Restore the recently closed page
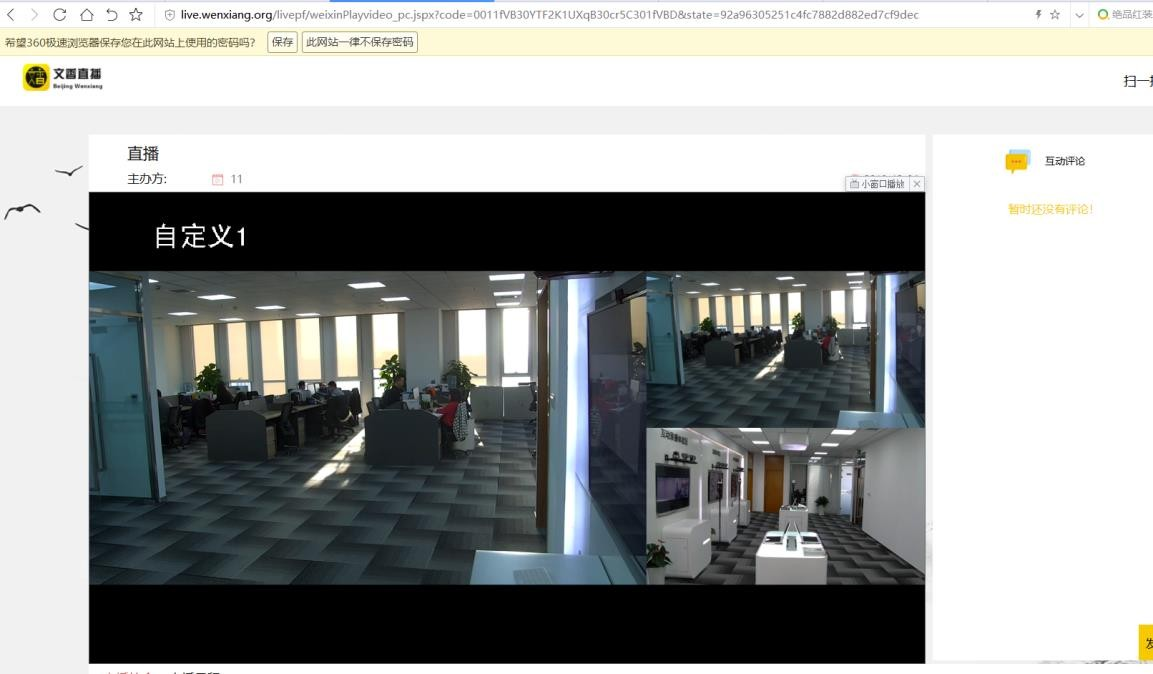 (x=112, y=15)
